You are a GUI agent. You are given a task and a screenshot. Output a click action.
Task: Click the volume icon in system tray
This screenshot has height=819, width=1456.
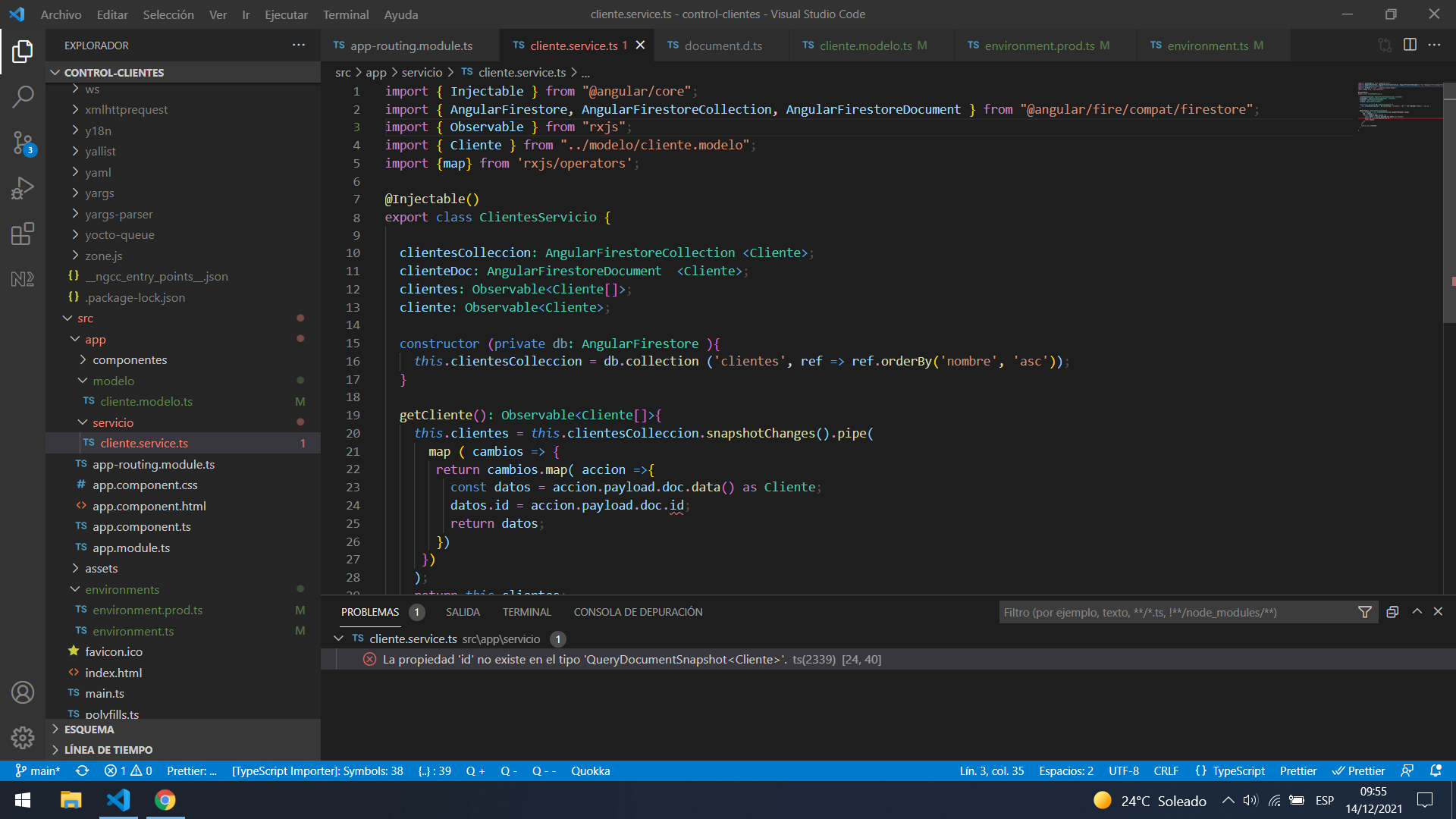pos(1250,800)
